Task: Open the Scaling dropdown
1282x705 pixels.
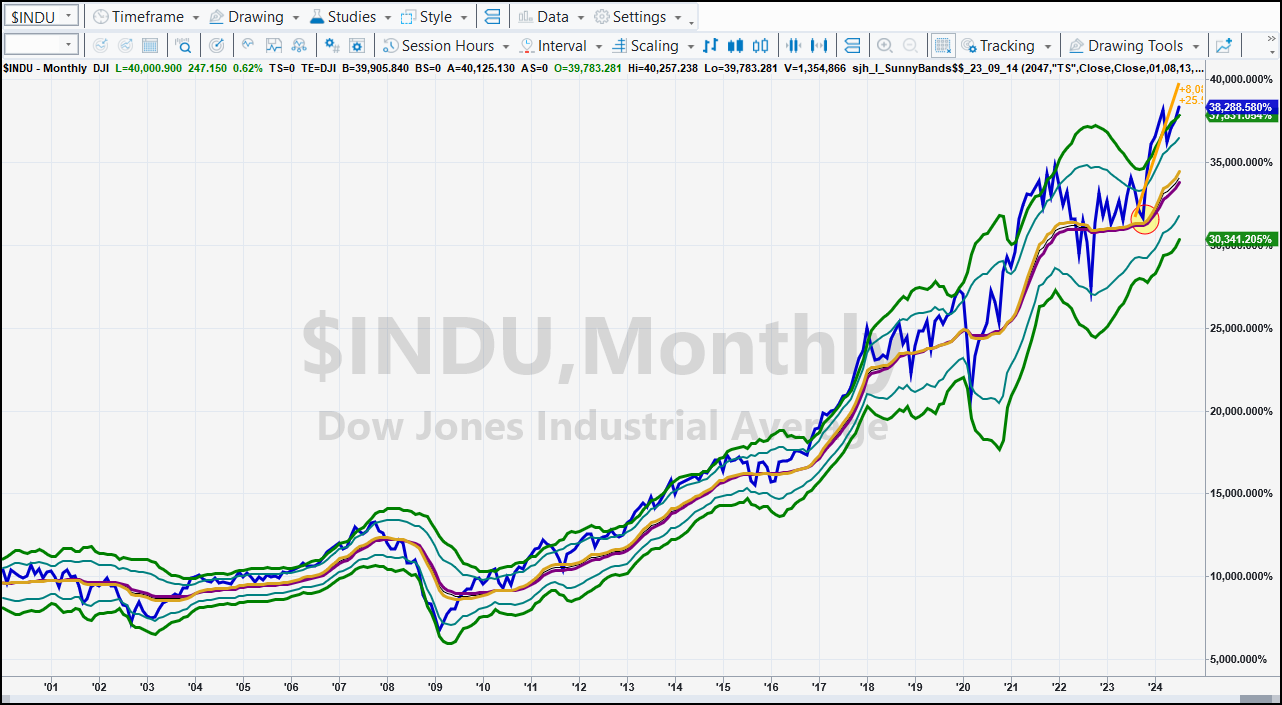Action: 652,46
